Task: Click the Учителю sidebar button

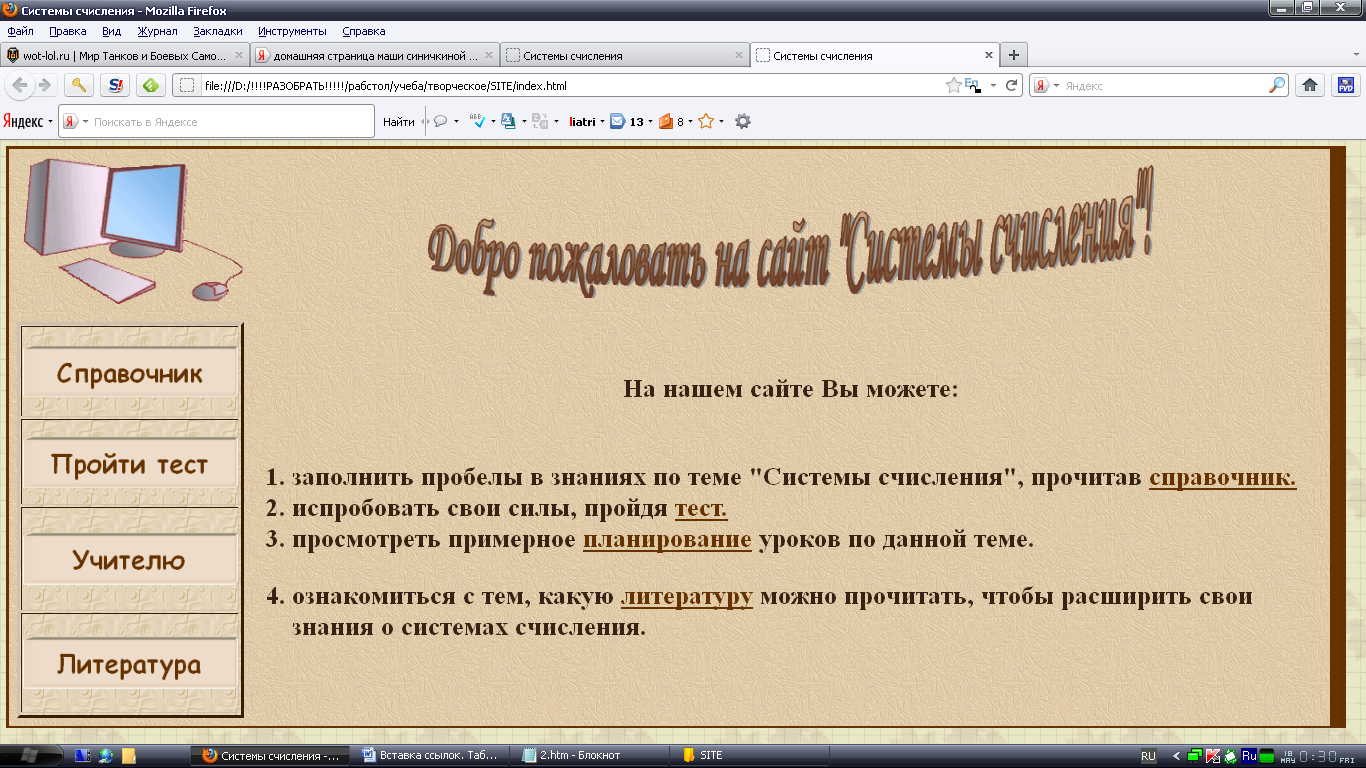Action: click(130, 560)
